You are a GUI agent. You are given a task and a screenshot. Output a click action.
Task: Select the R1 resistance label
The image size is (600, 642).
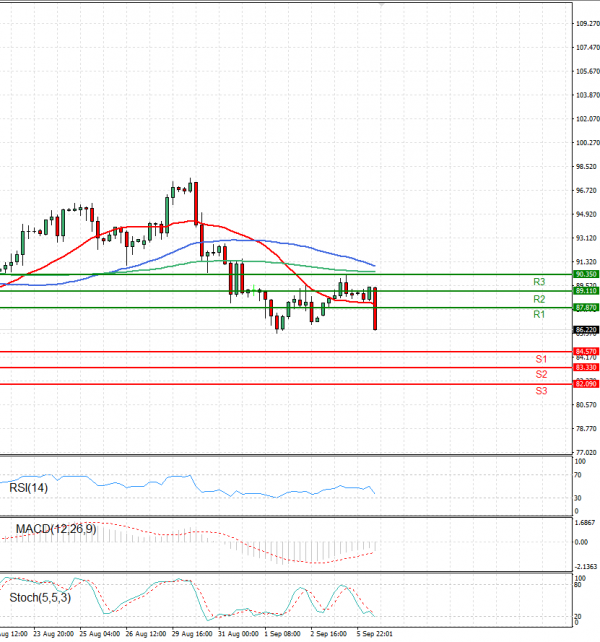539,314
